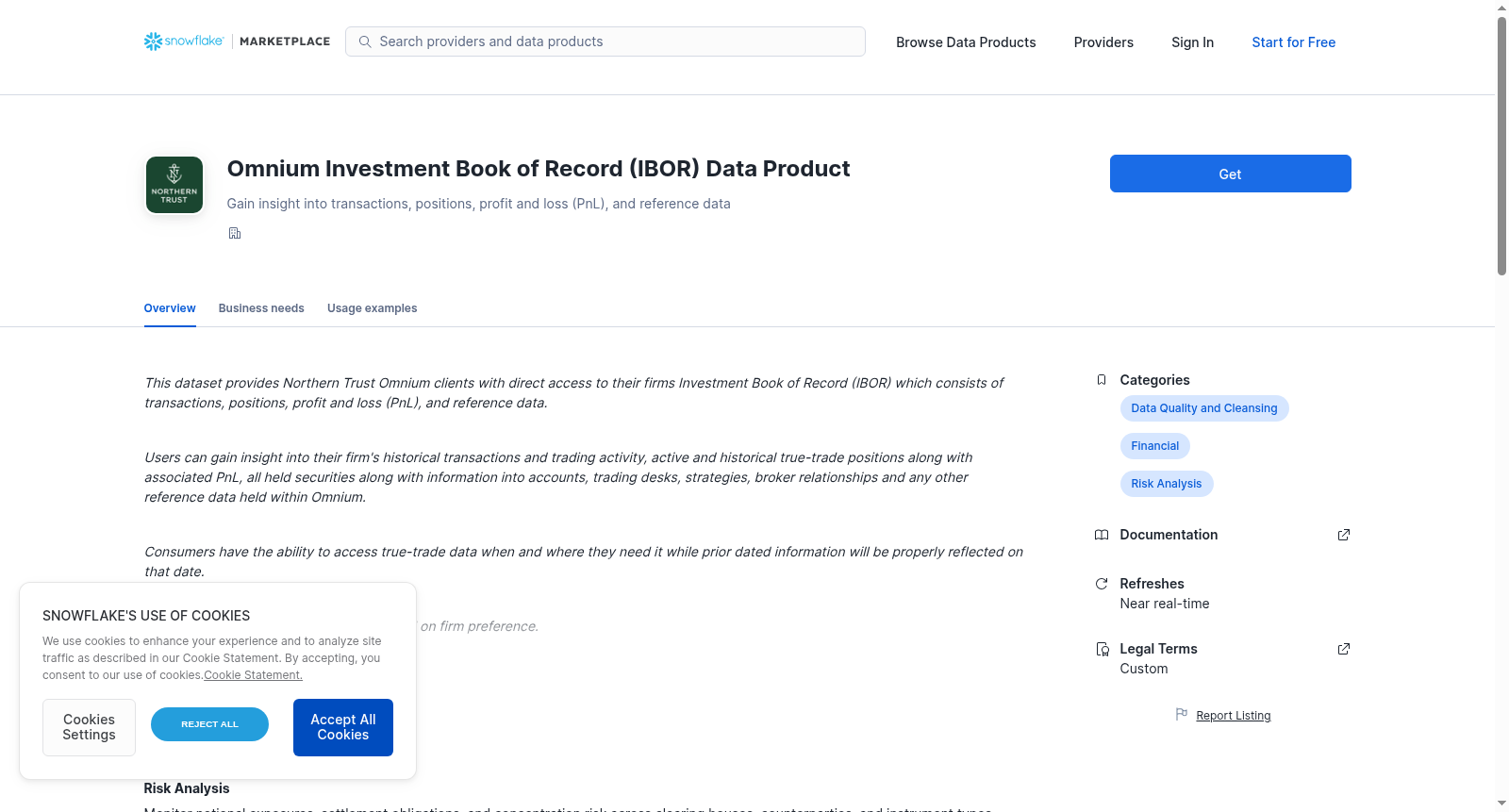Switch to the Business needs tab
The image size is (1509, 812).
261,308
